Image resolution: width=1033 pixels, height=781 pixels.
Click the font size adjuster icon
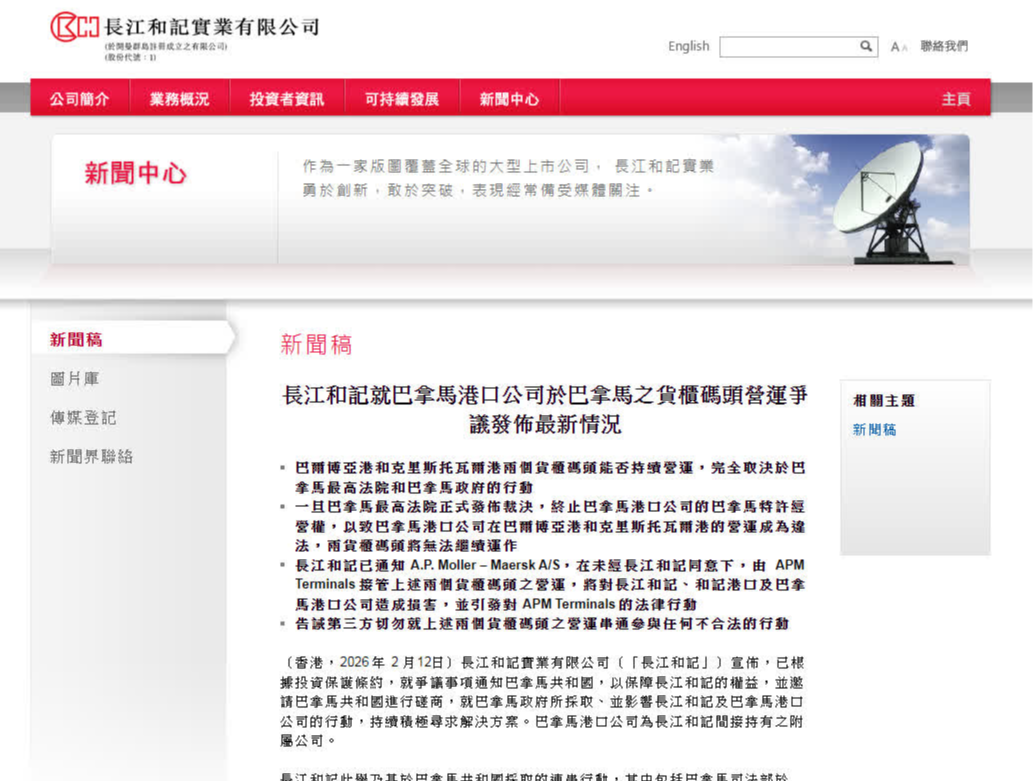(898, 47)
